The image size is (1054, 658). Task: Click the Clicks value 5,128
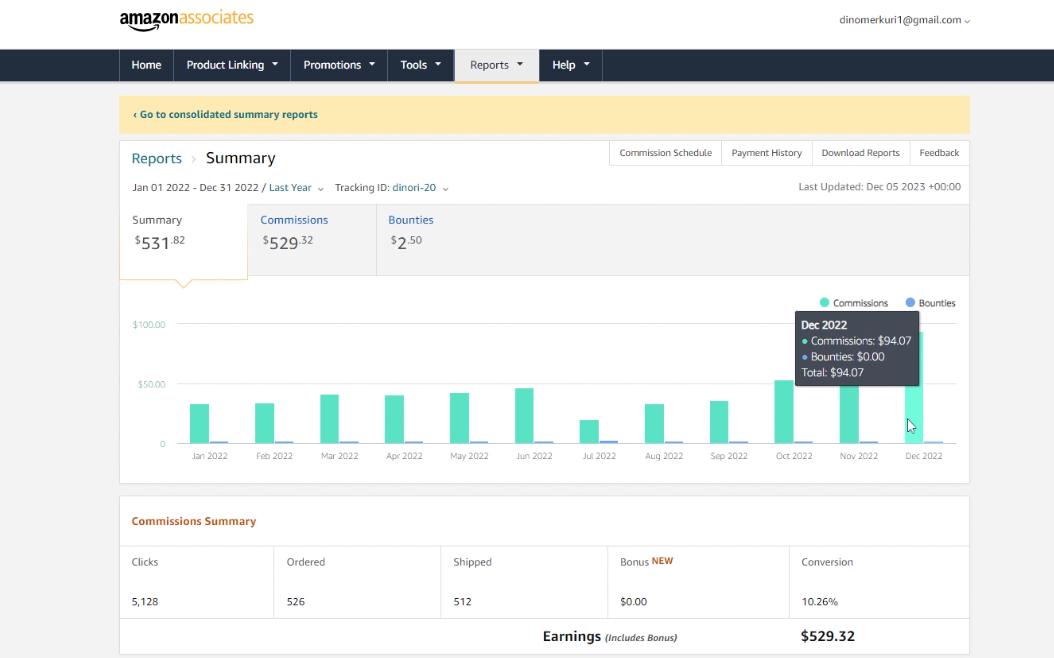[145, 602]
